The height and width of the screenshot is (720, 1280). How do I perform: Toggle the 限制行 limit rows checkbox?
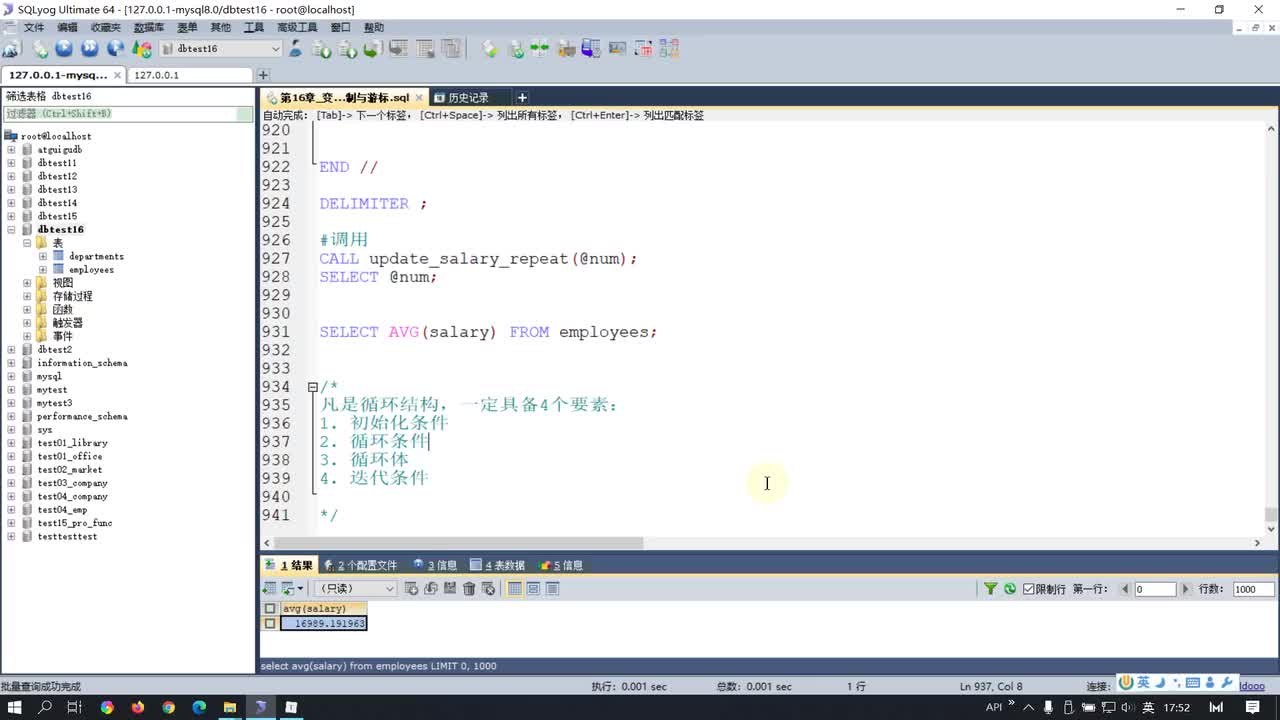coord(1028,589)
